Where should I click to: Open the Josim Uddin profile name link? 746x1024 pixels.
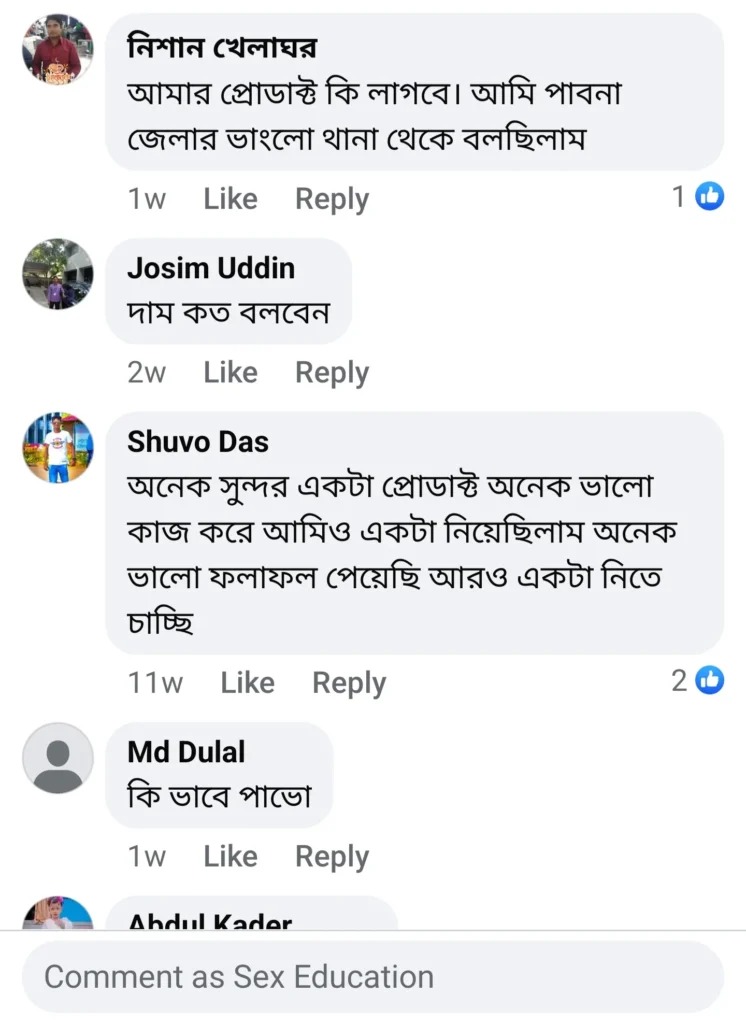211,268
